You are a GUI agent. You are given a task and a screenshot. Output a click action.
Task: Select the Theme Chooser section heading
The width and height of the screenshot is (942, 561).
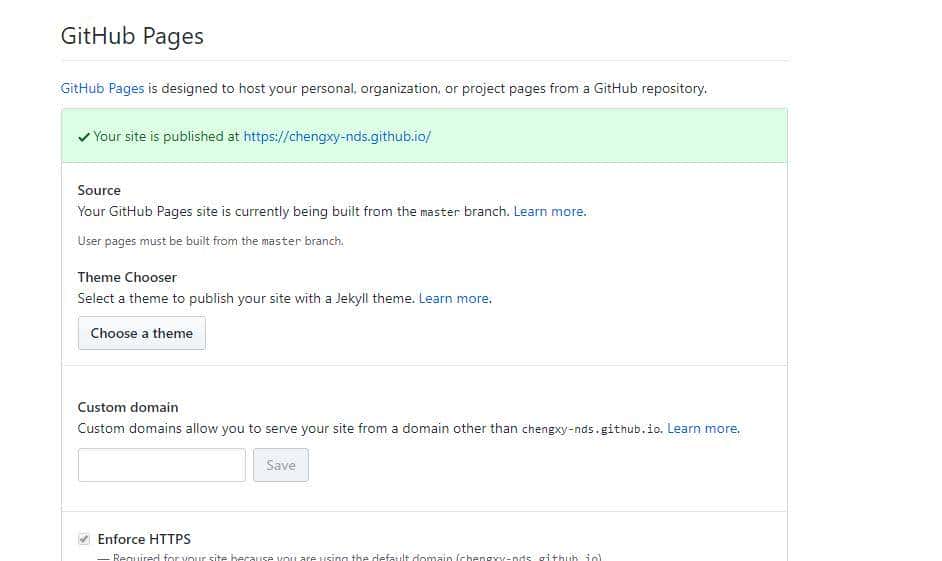pyautogui.click(x=127, y=277)
